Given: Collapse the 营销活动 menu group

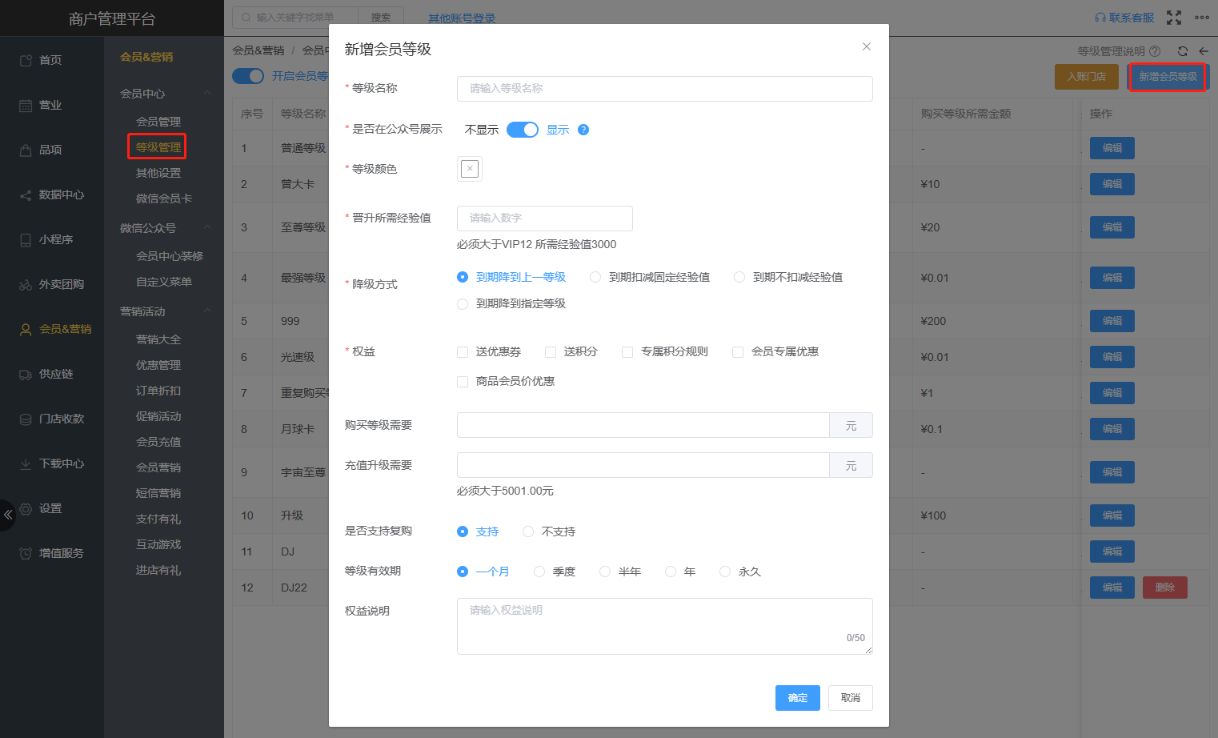Looking at the screenshot, I should click(207, 311).
